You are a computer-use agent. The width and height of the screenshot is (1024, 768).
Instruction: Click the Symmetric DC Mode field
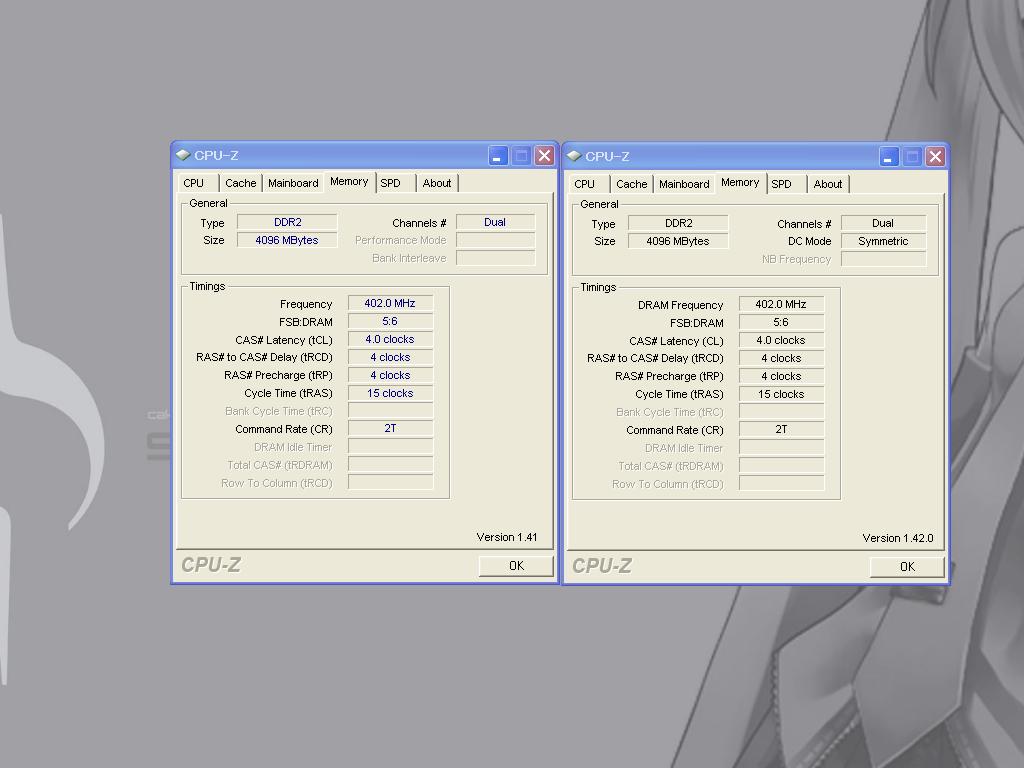884,242
